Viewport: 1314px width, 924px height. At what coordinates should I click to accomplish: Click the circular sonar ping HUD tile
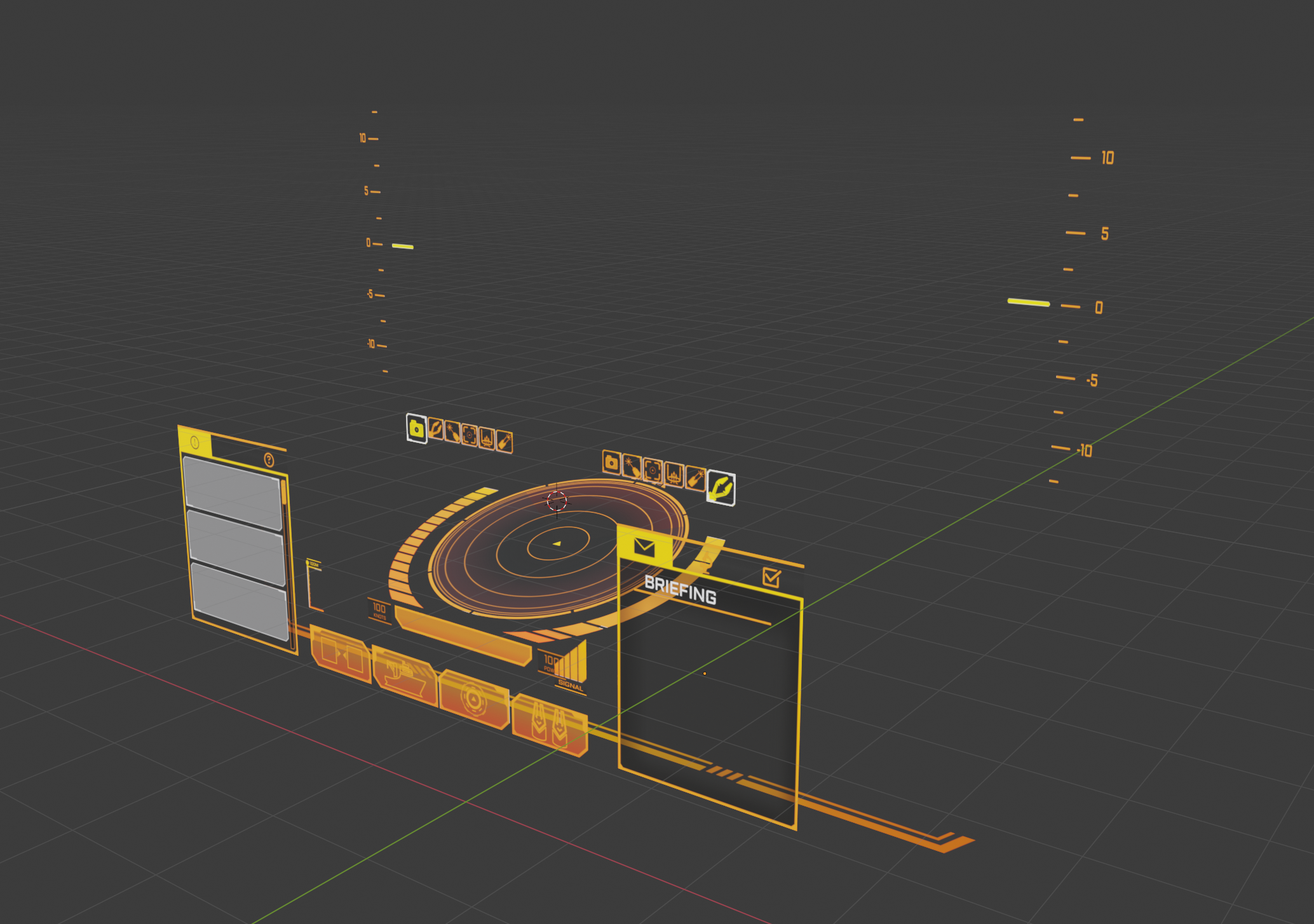point(473,700)
